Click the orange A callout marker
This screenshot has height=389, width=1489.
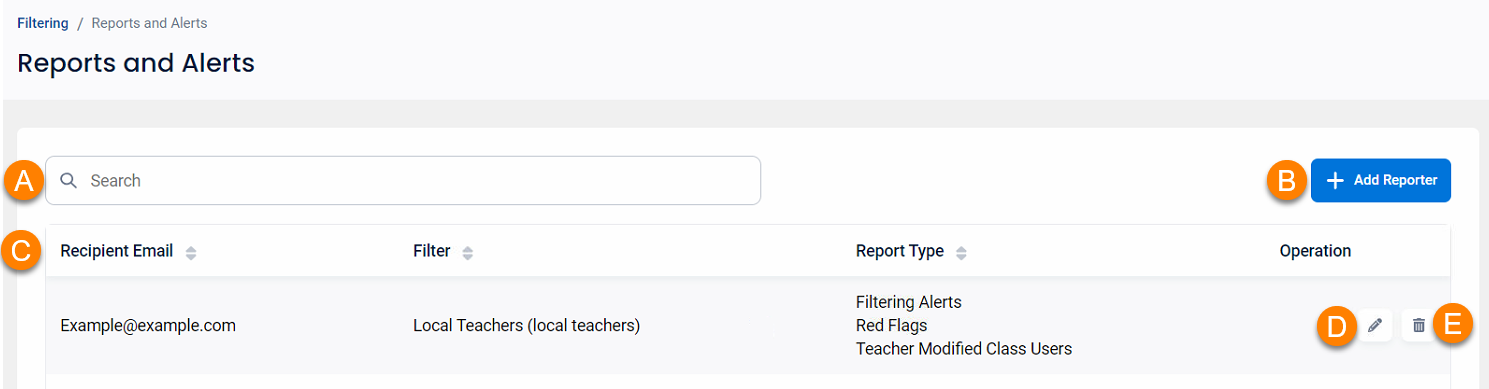pos(22,181)
